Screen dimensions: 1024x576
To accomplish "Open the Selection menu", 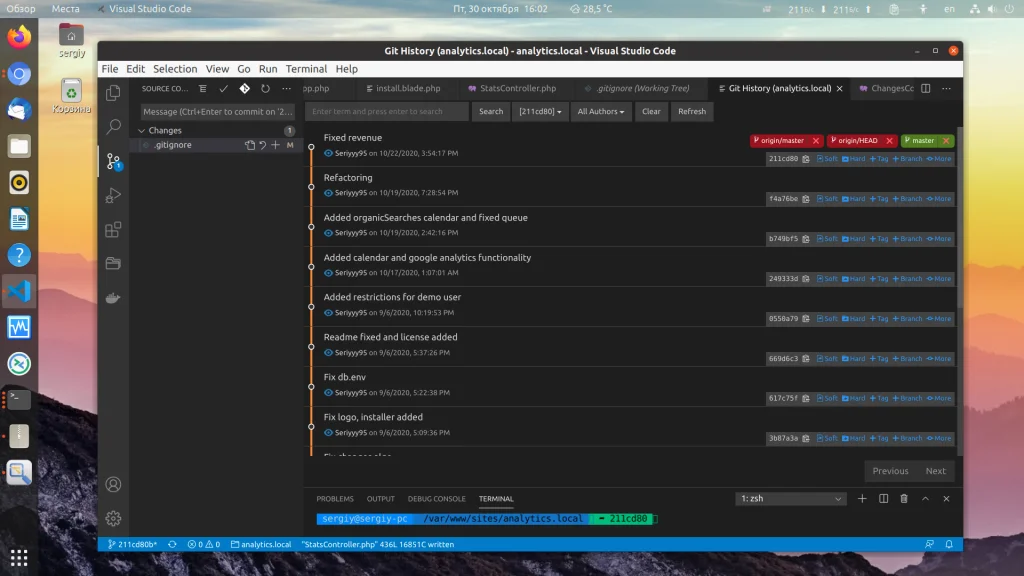I will (175, 69).
